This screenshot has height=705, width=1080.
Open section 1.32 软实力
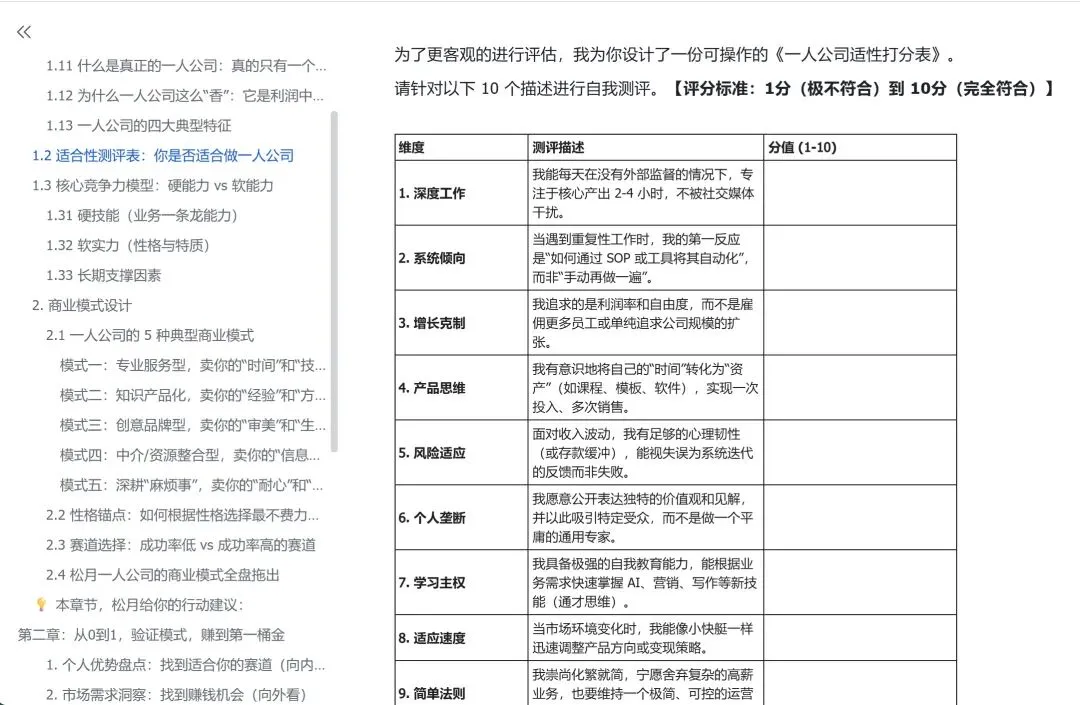click(x=127, y=245)
